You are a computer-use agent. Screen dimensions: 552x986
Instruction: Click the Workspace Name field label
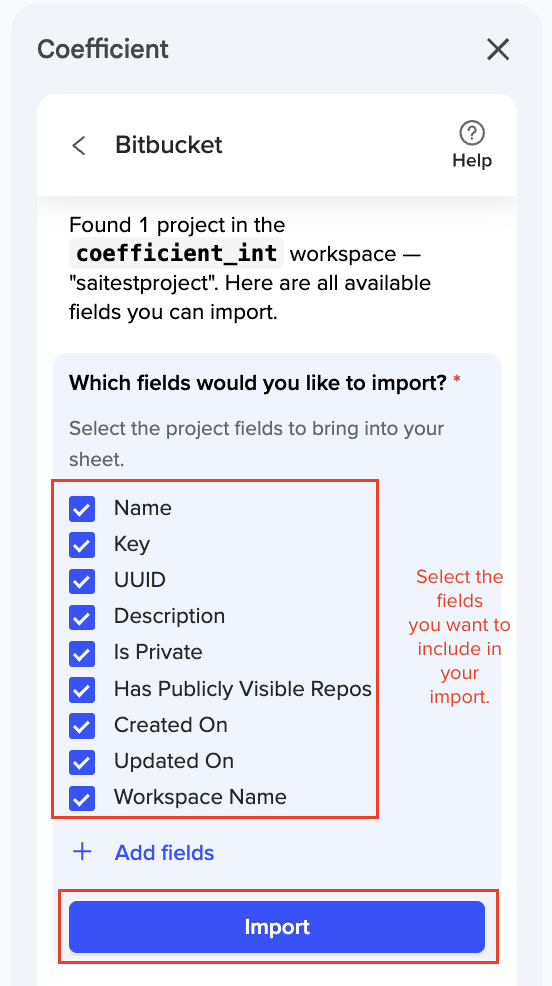pyautogui.click(x=200, y=797)
